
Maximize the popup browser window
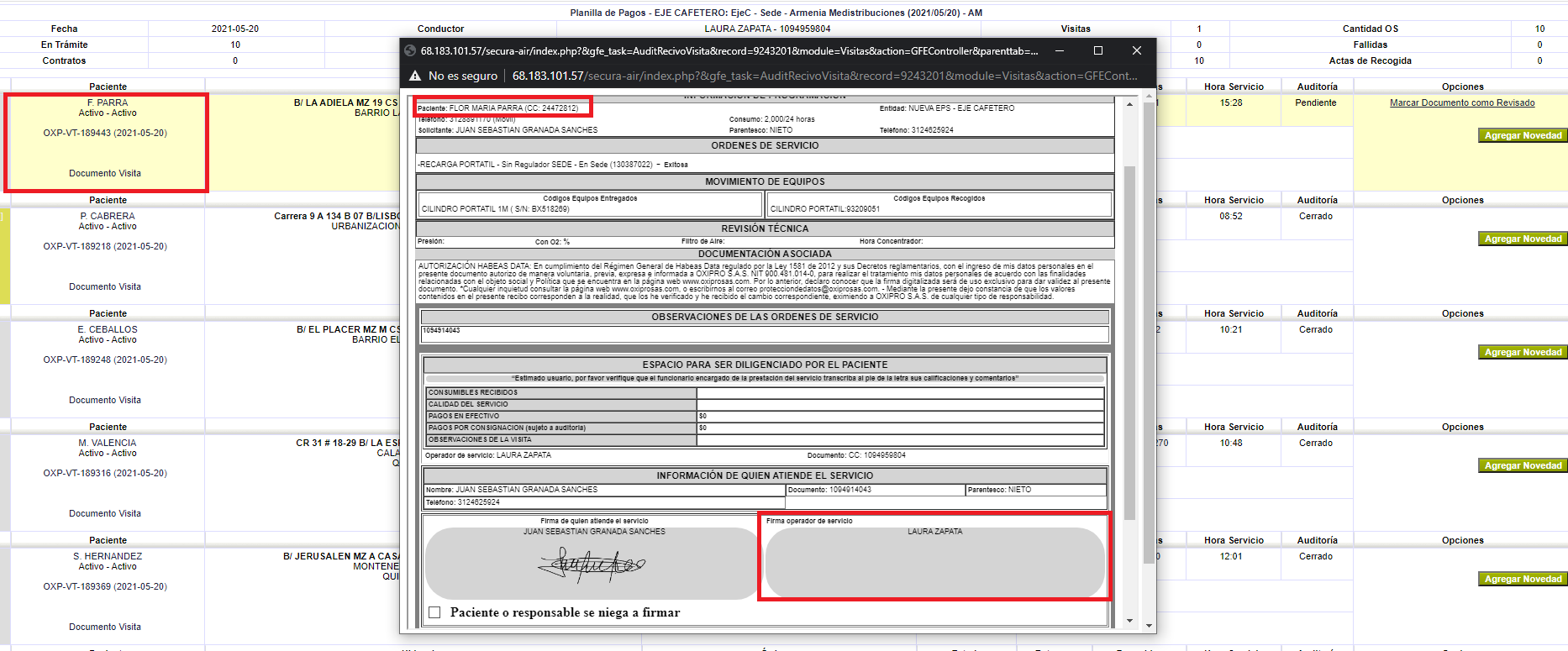[x=1097, y=50]
